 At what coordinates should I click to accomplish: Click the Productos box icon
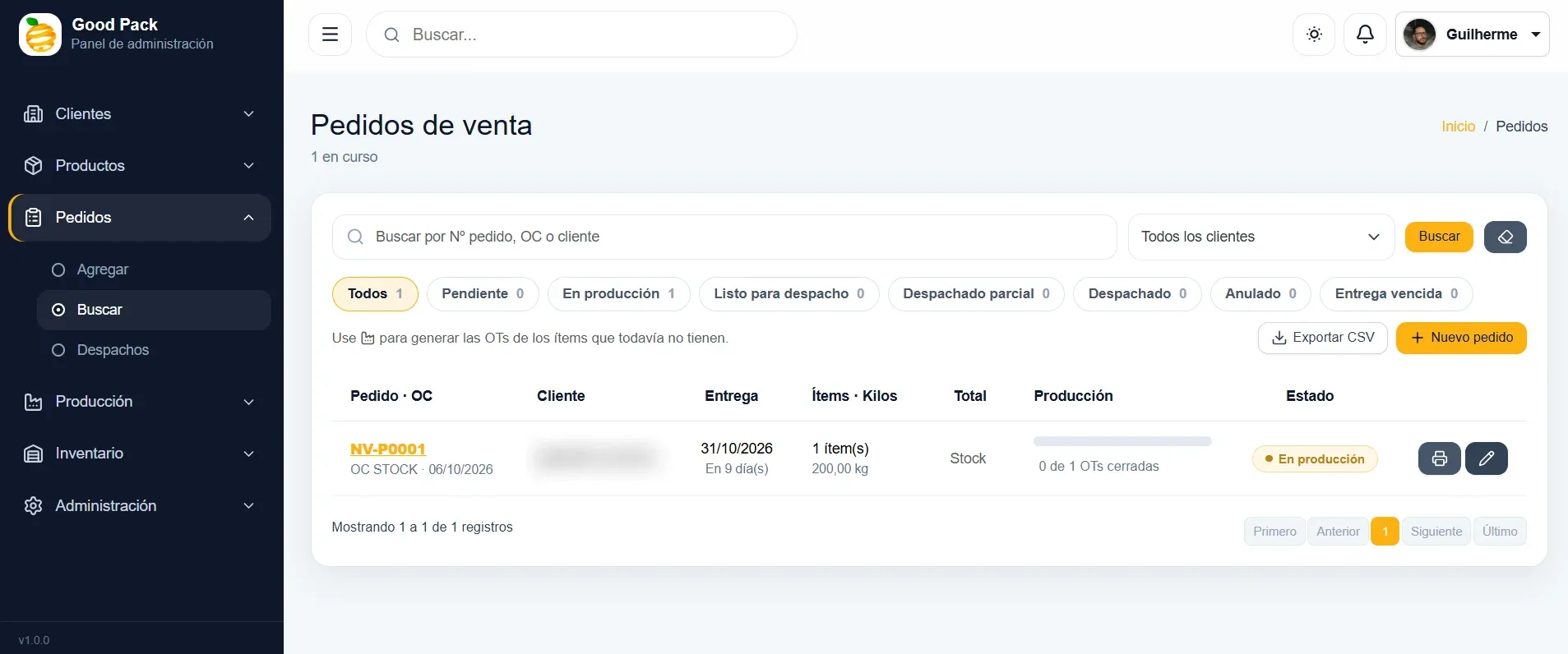pos(33,166)
